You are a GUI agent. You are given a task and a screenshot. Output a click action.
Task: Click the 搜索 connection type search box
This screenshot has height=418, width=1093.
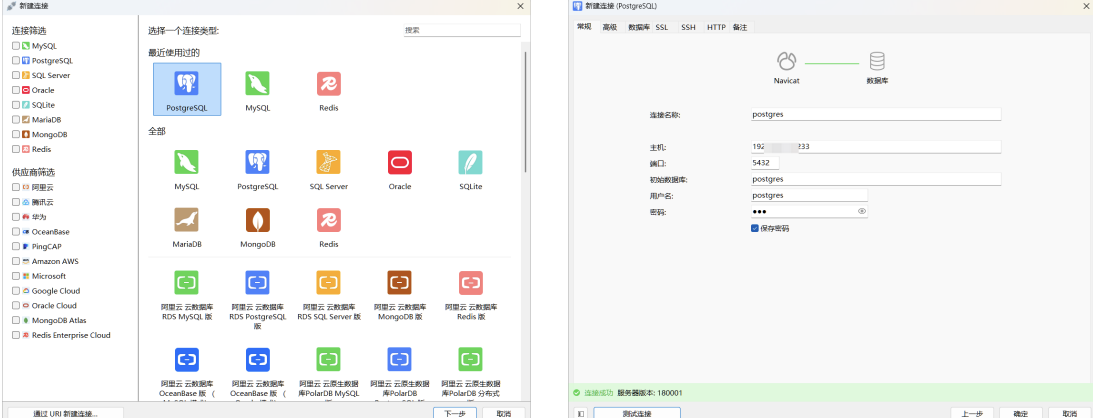point(462,31)
